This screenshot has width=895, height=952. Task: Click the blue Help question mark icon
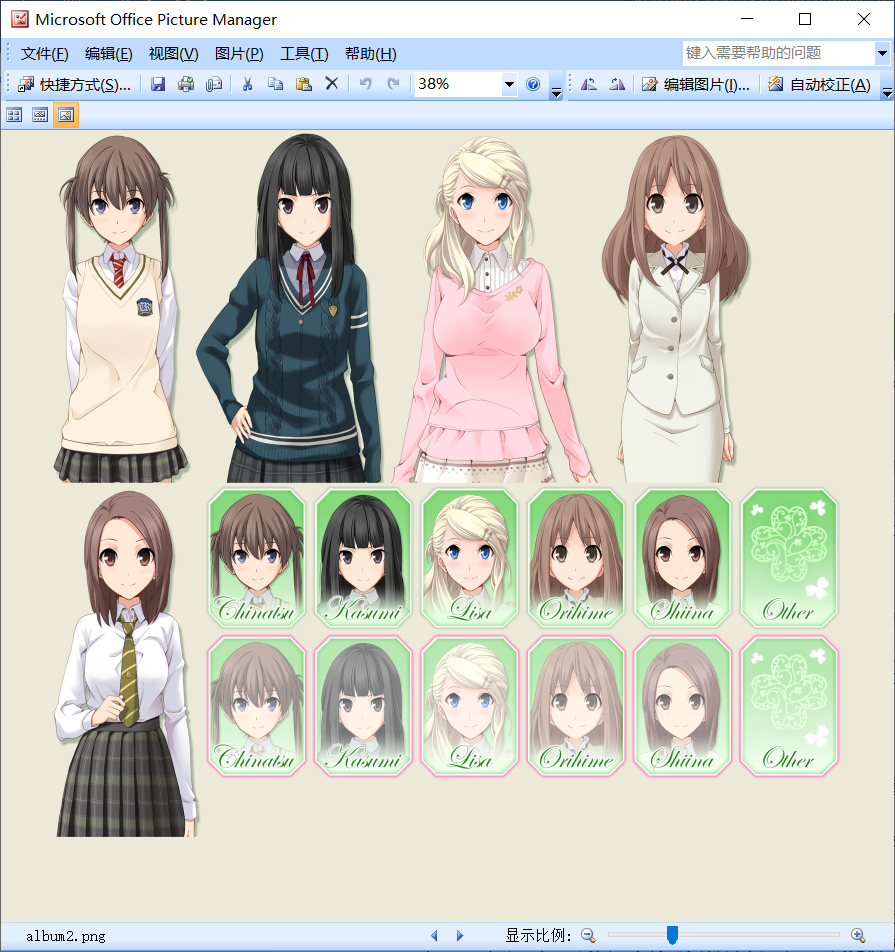[533, 84]
